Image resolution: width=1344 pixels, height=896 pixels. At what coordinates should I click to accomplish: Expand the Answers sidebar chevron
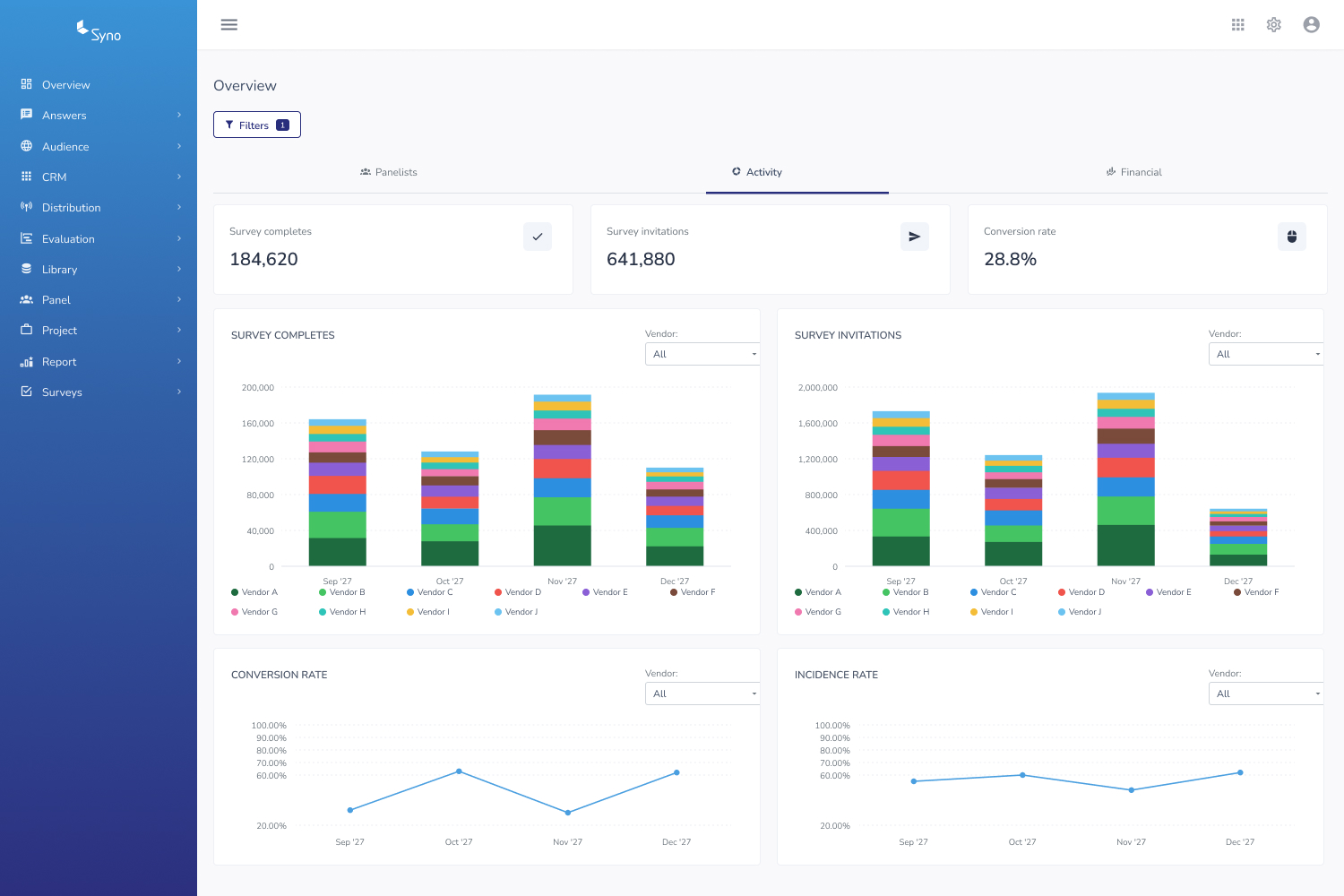point(179,115)
